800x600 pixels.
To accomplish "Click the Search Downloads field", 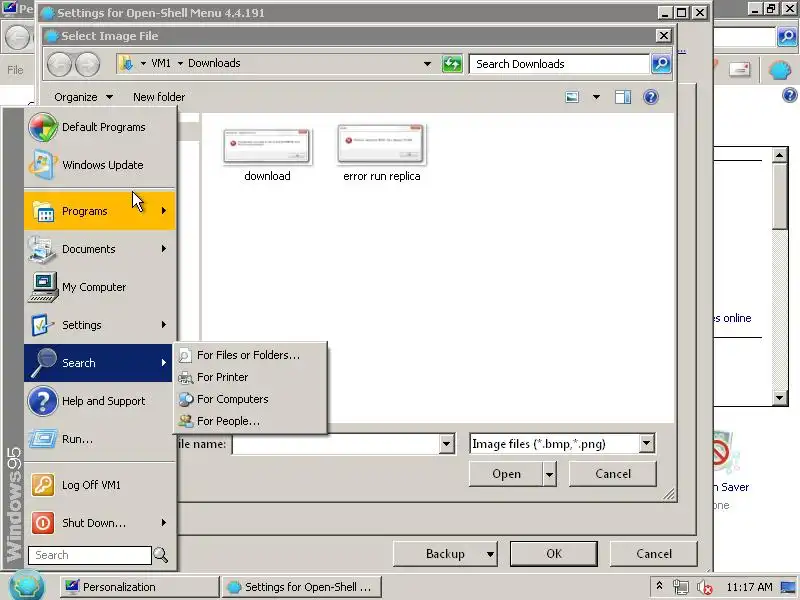I will pyautogui.click(x=559, y=64).
